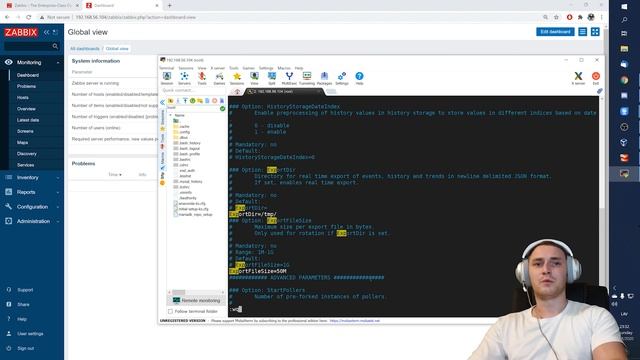Open the Tunneling toolbar icon
Screen dimensions: 640x360
tap(307, 78)
